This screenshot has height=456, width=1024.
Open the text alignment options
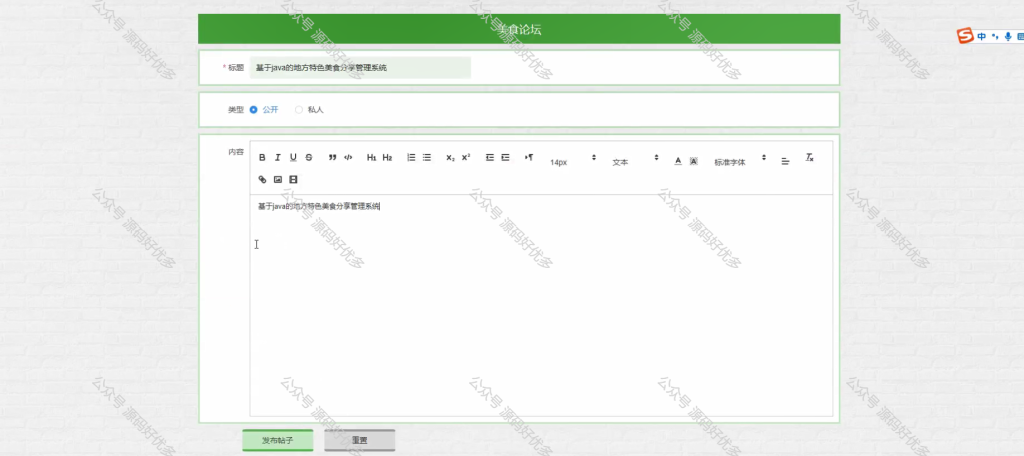point(785,161)
